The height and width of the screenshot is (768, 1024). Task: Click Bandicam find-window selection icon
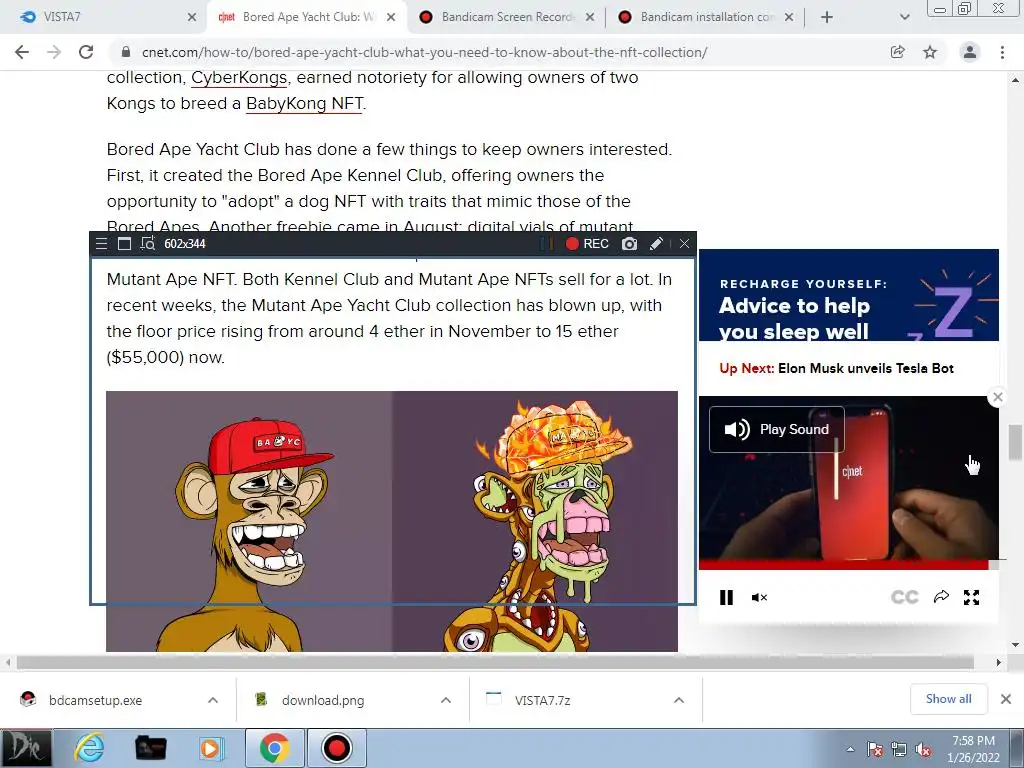coord(148,244)
